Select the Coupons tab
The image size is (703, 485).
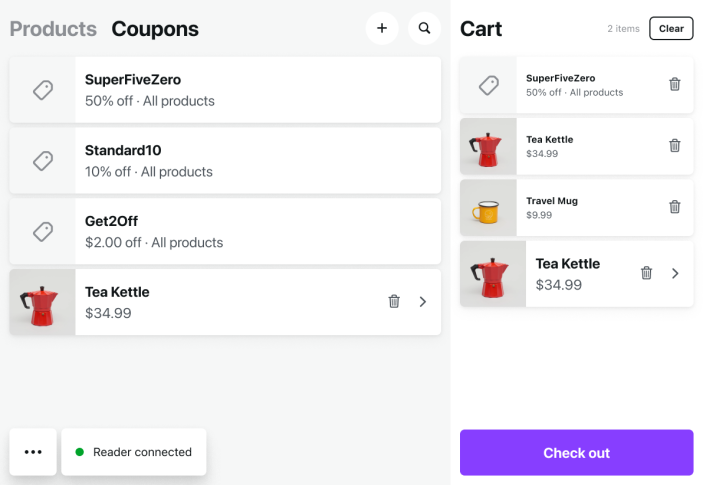(x=155, y=29)
